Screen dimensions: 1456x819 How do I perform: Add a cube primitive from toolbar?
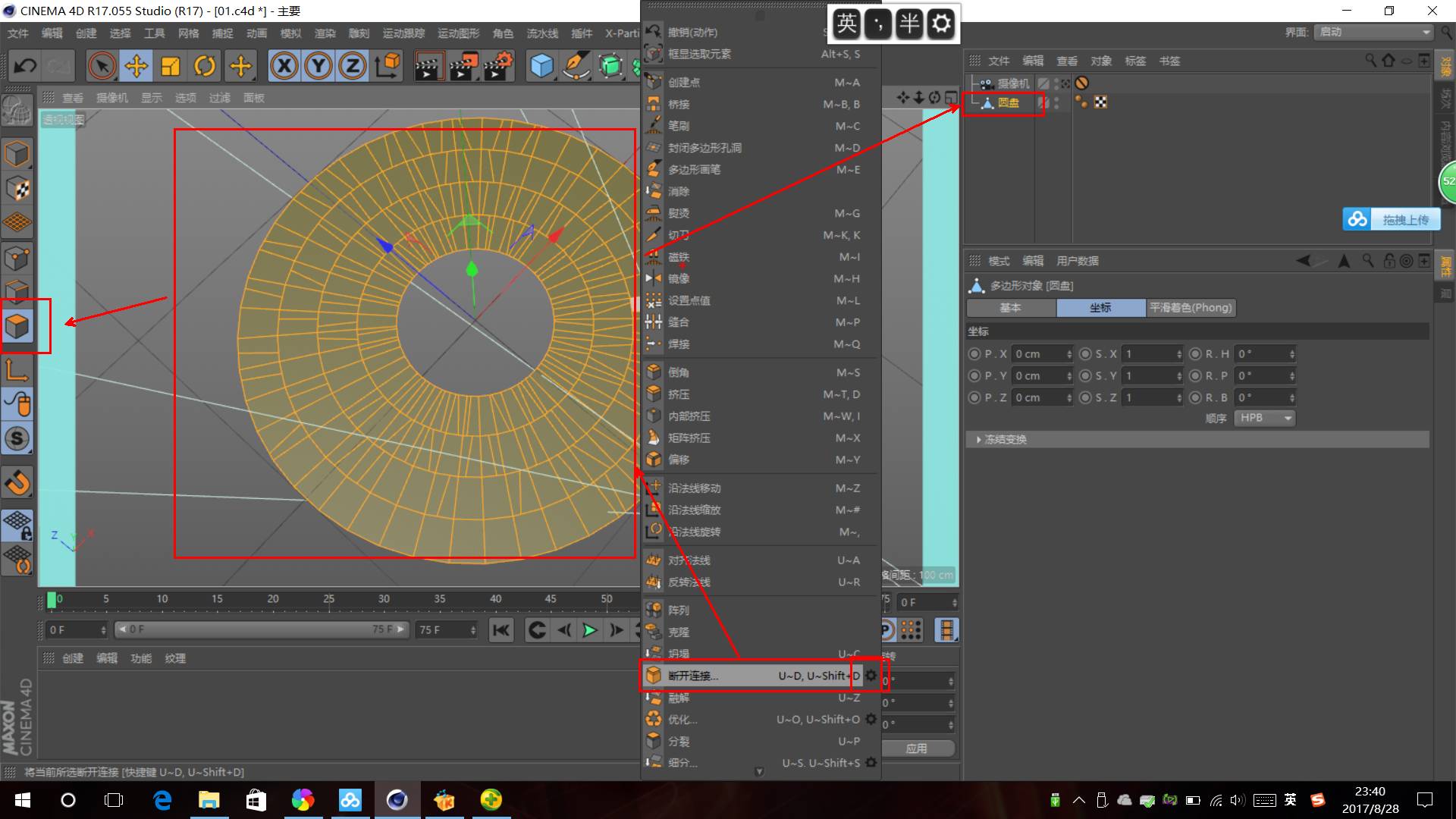tap(541, 66)
